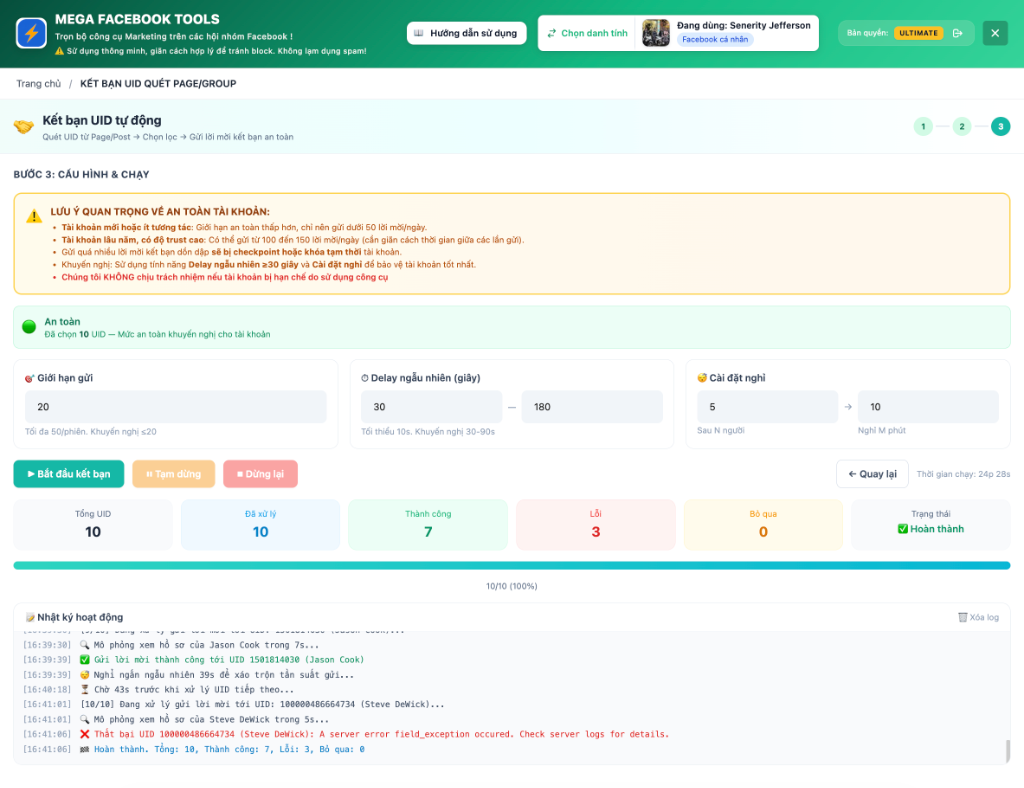
Task: Click the Senerity Jefferson profile avatar
Action: click(656, 33)
